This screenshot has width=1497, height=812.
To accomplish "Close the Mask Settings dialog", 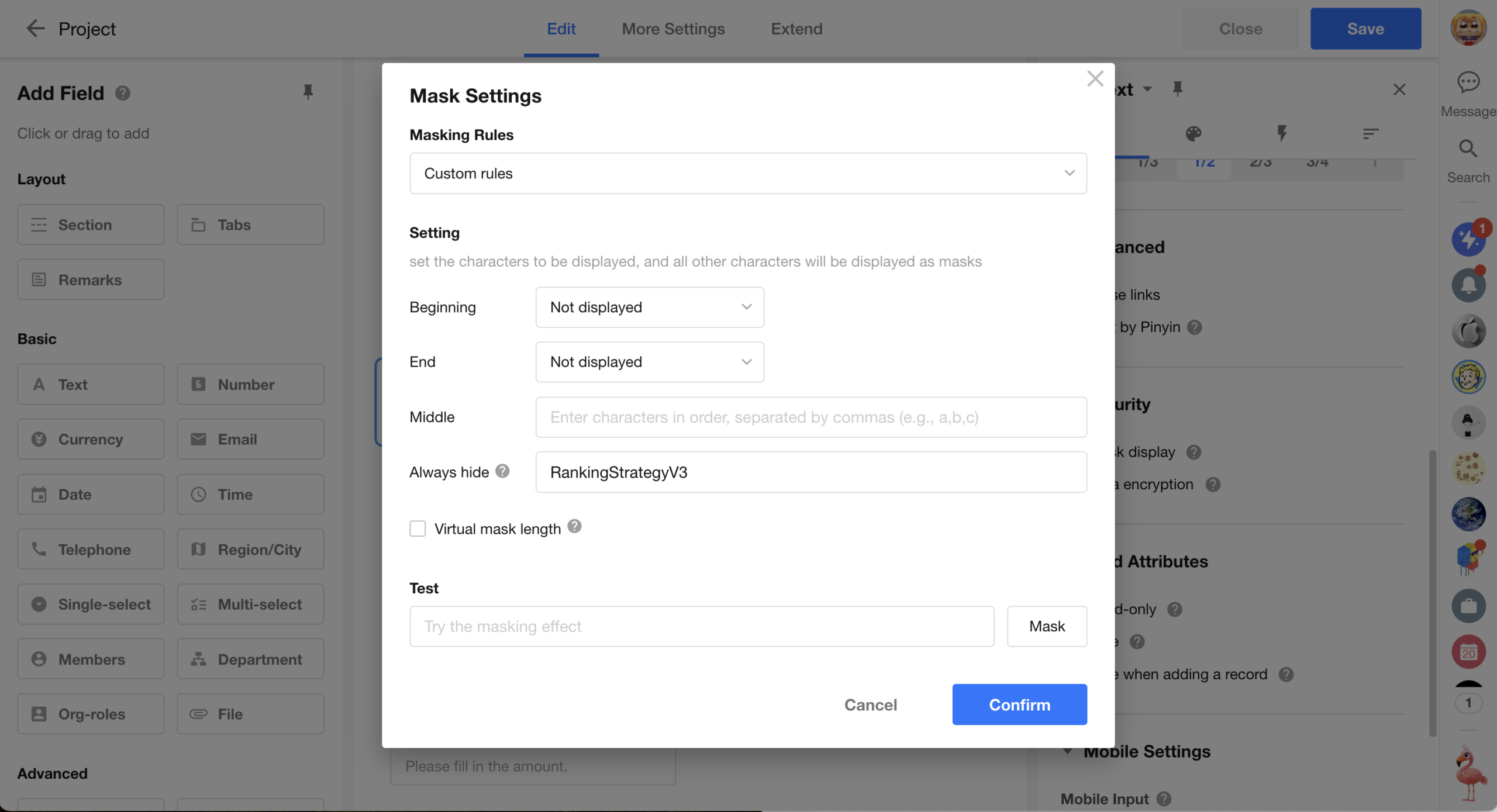I will coord(1095,79).
